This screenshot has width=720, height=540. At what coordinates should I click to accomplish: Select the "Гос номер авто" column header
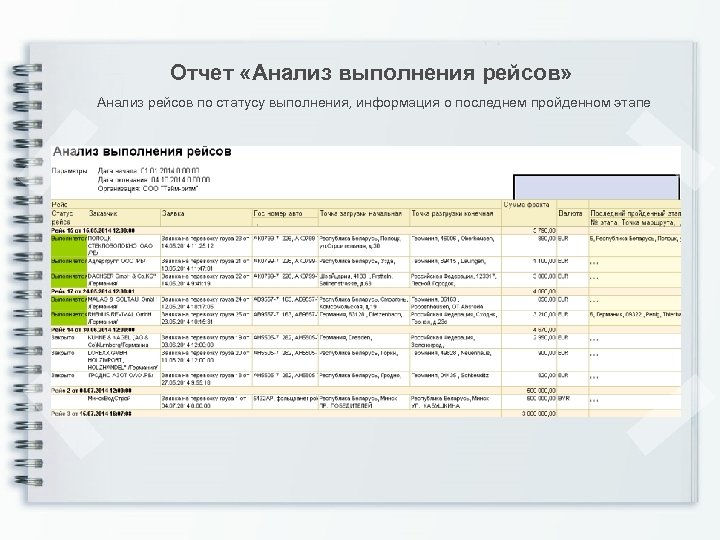click(x=285, y=214)
